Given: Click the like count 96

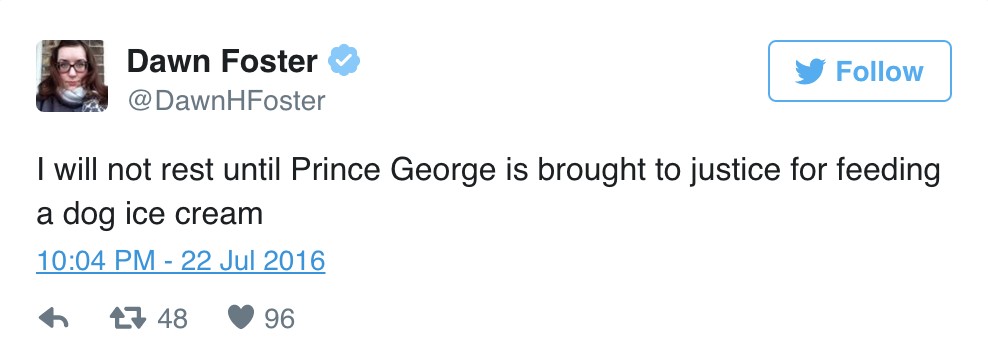Looking at the screenshot, I should point(279,319).
